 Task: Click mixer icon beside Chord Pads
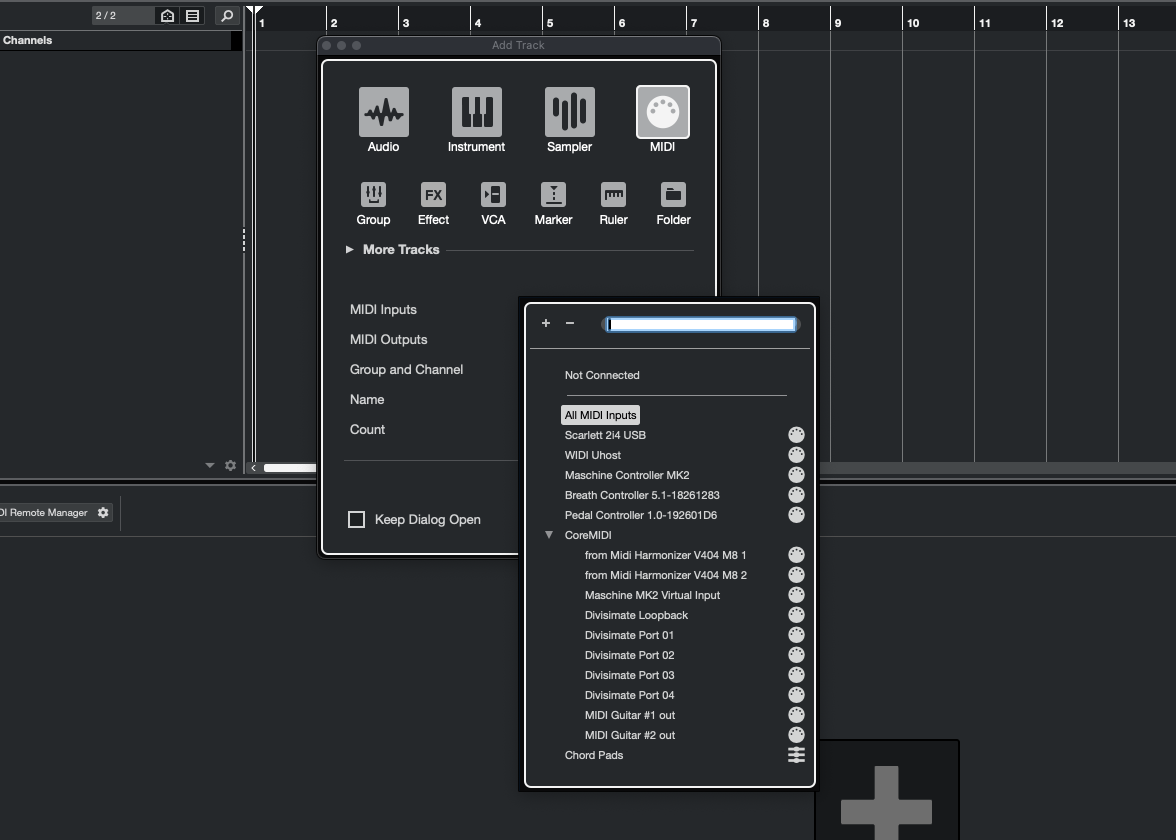point(796,755)
